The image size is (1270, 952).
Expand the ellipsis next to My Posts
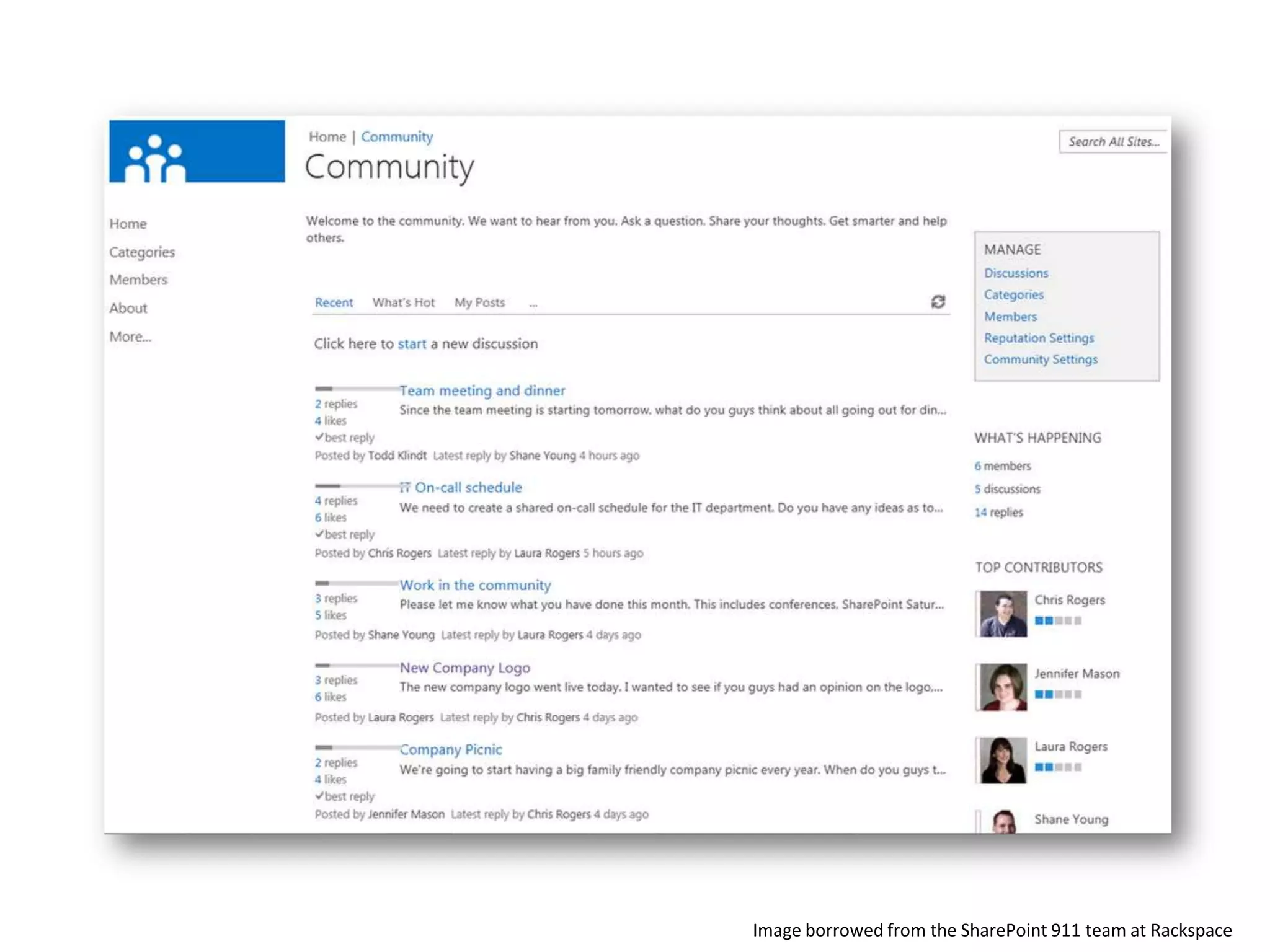tap(533, 304)
